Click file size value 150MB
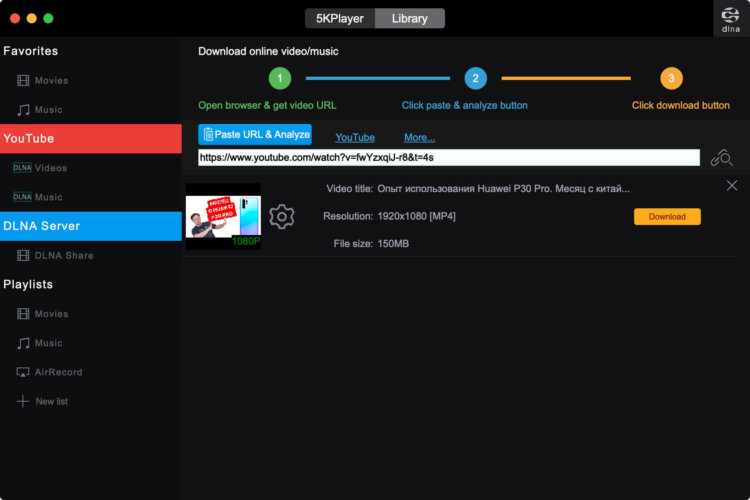The height and width of the screenshot is (500, 750). click(x=393, y=244)
